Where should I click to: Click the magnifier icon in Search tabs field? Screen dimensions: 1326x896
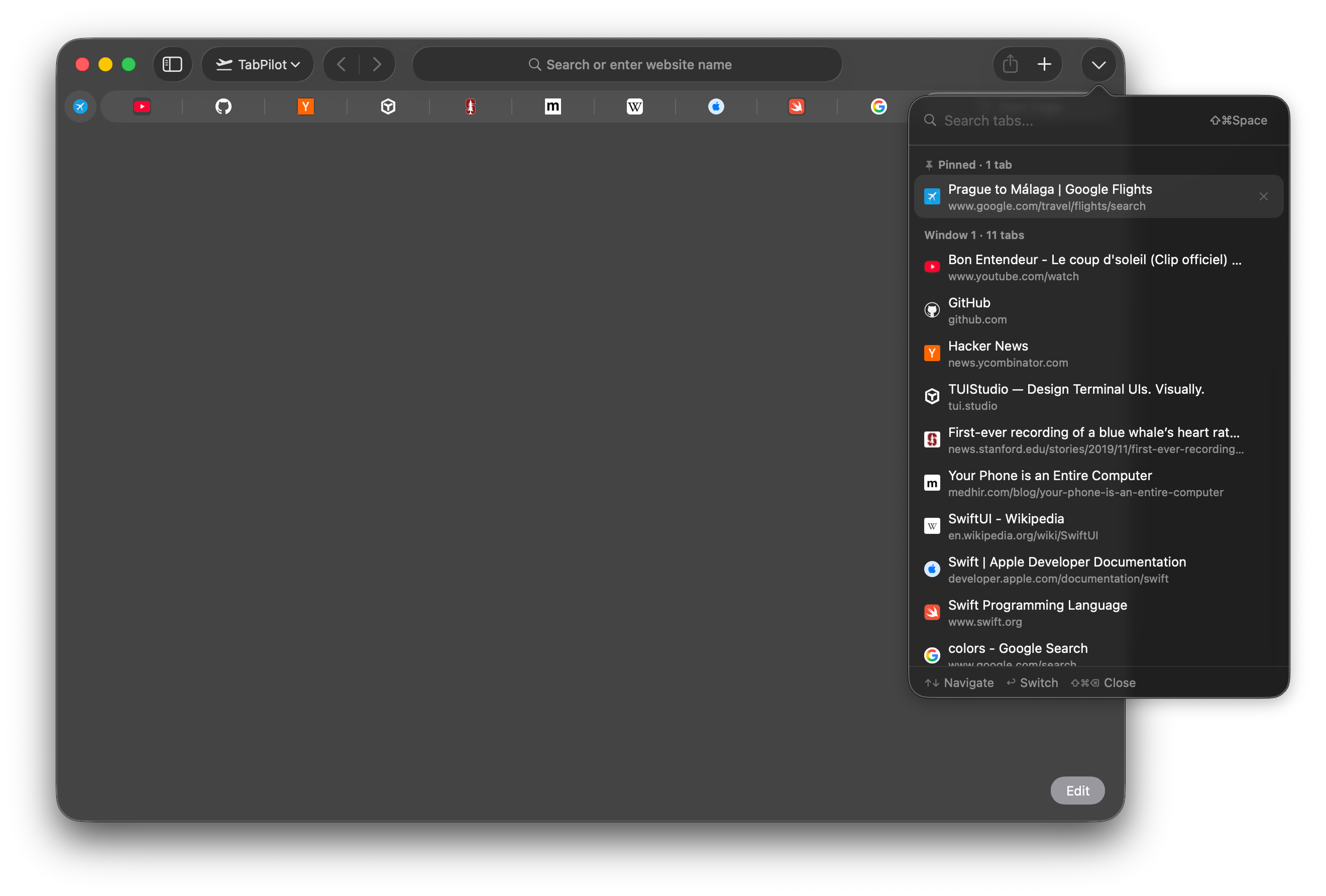click(930, 121)
